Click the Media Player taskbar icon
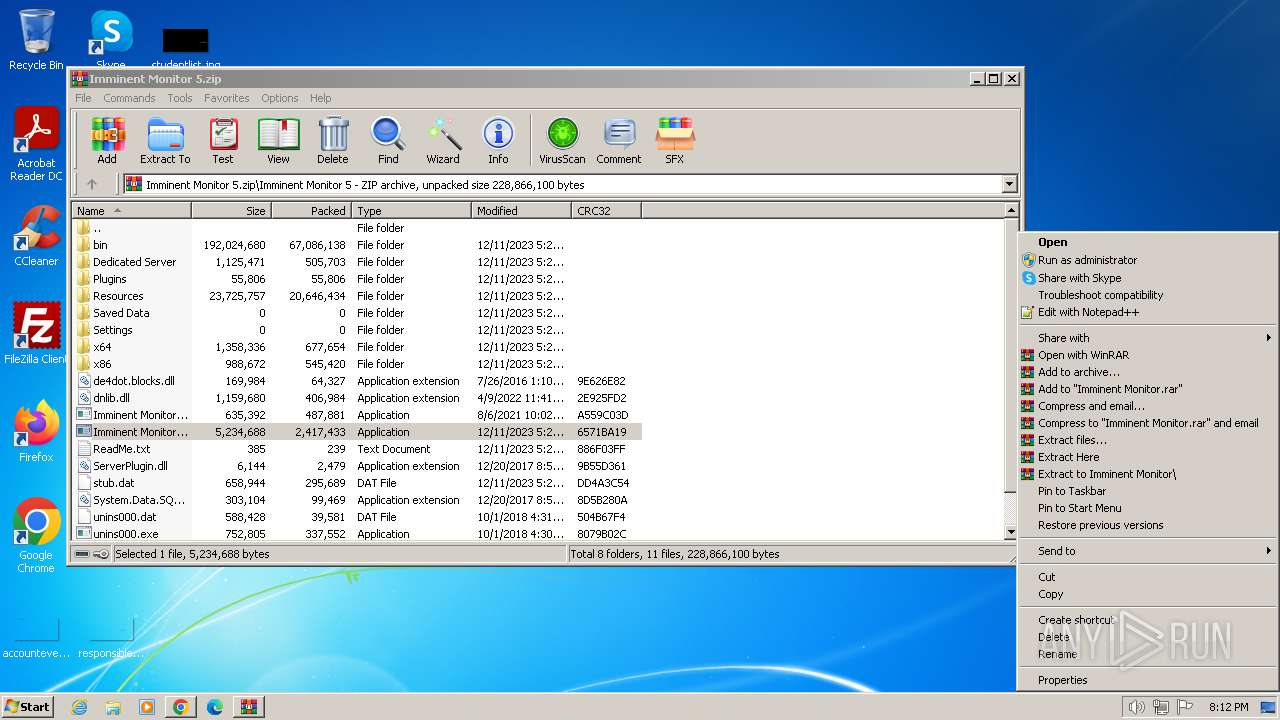This screenshot has width=1280, height=720. pyautogui.click(x=147, y=707)
